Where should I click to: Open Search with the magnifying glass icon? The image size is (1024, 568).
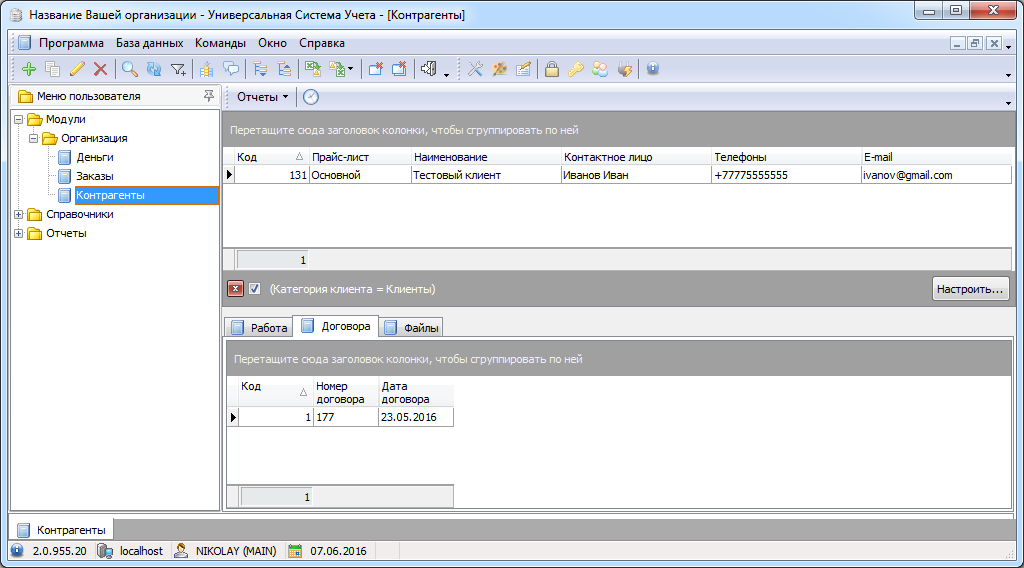[130, 69]
